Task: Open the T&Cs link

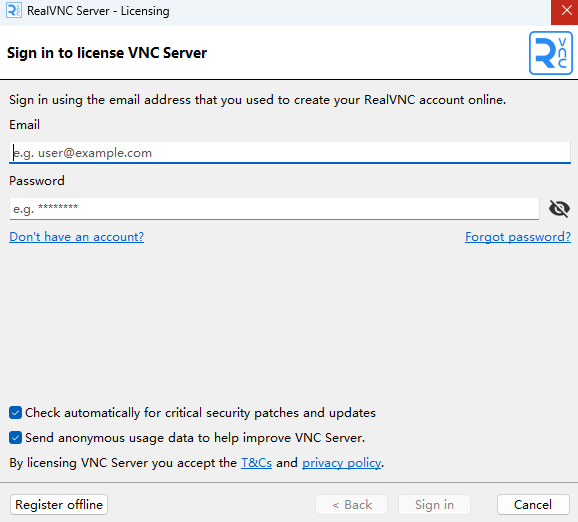Action: point(256,463)
